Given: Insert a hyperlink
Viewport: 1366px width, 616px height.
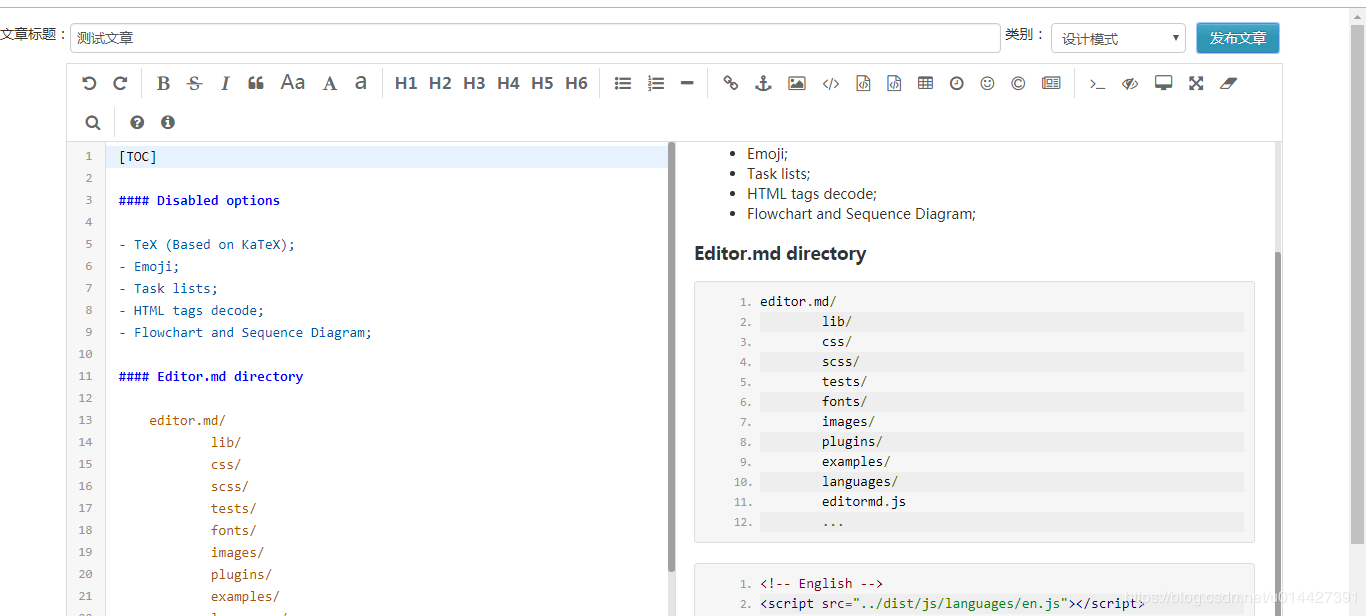Looking at the screenshot, I should coord(731,84).
